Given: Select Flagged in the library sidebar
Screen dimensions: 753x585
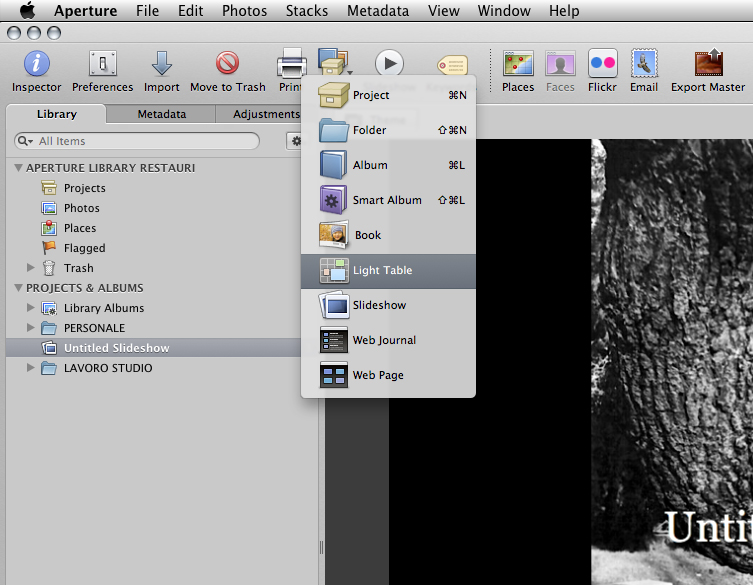Looking at the screenshot, I should pos(85,248).
